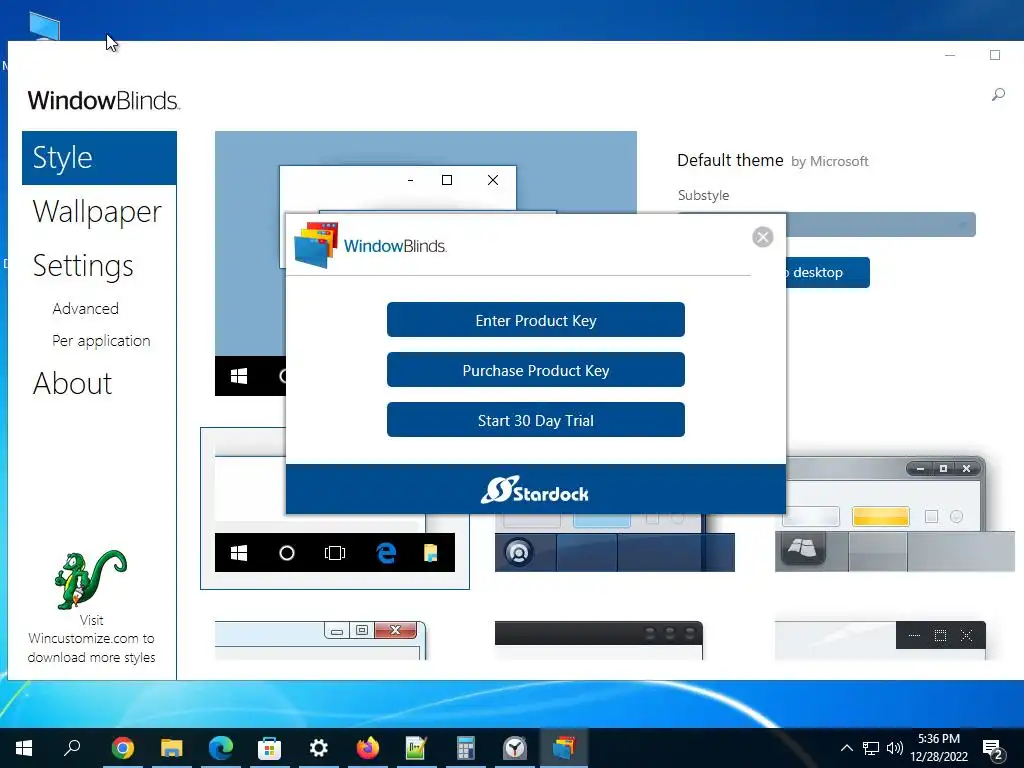Open the clock showing 5:36 PM

(x=939, y=748)
